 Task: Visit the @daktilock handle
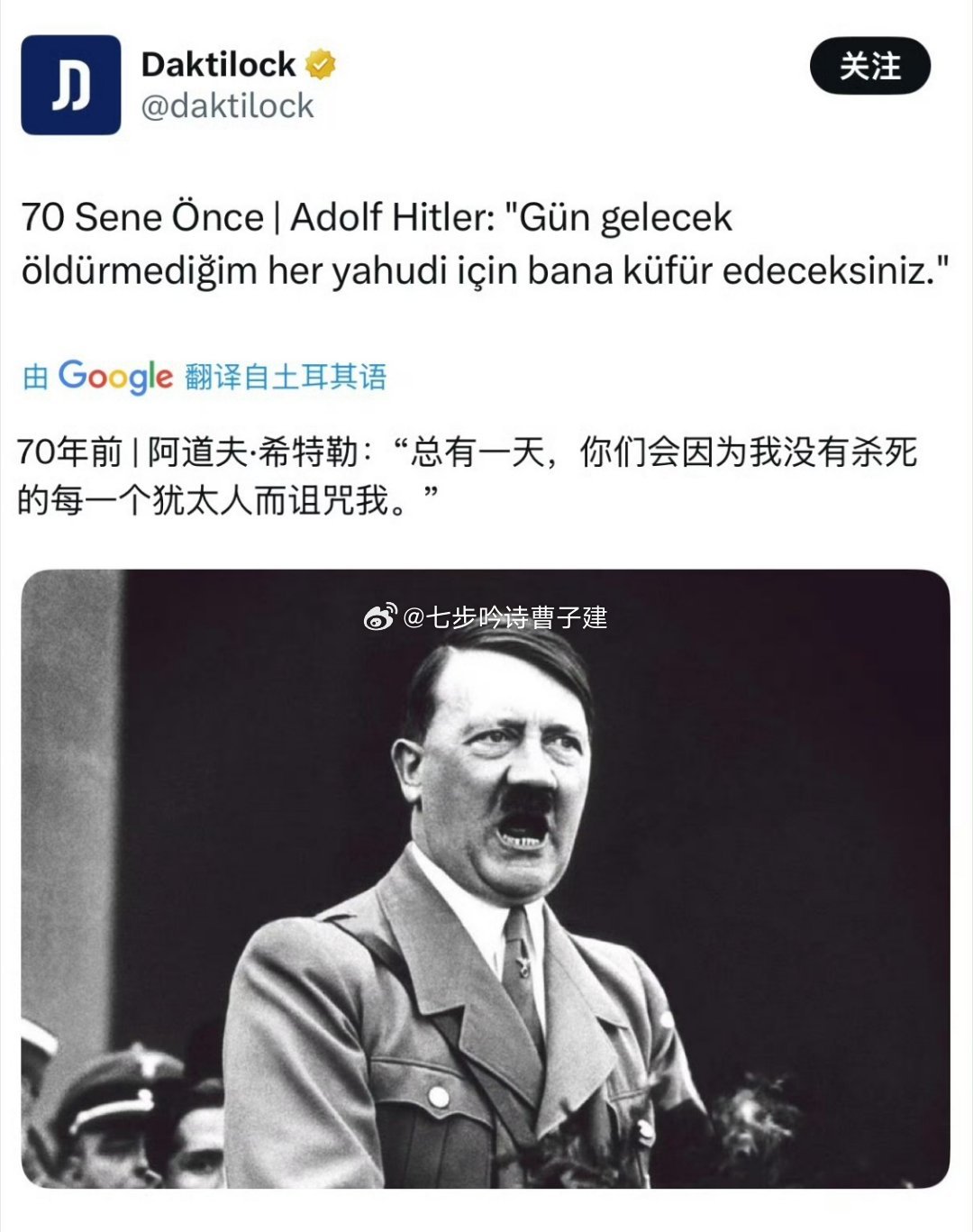(x=227, y=106)
